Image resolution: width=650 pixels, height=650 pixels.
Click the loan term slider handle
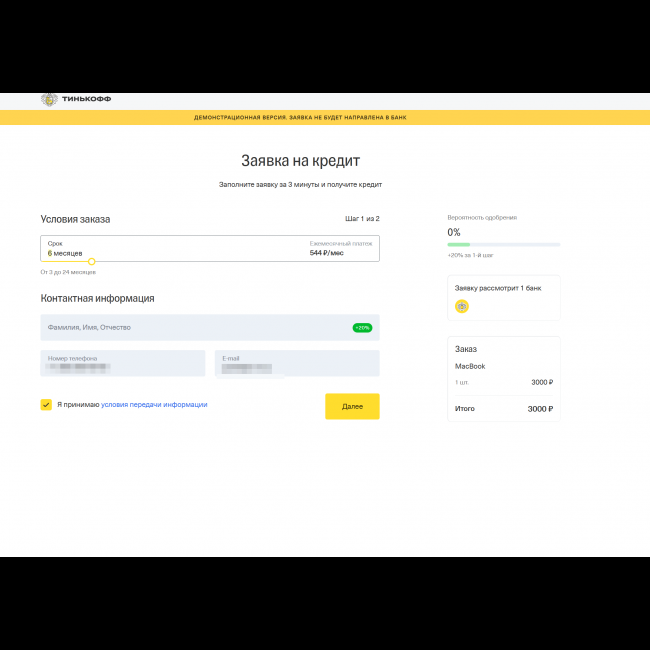coord(91,262)
